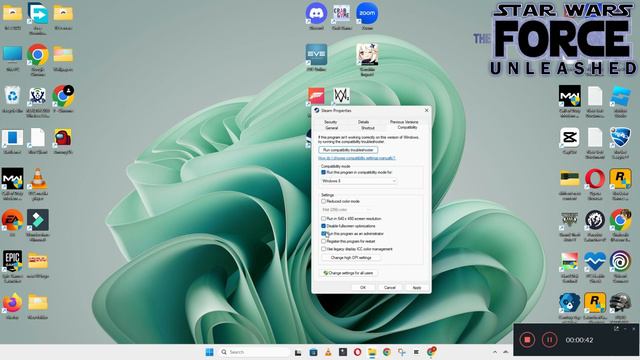Check Register this program for restart
The image size is (640, 360).
pos(323,241)
